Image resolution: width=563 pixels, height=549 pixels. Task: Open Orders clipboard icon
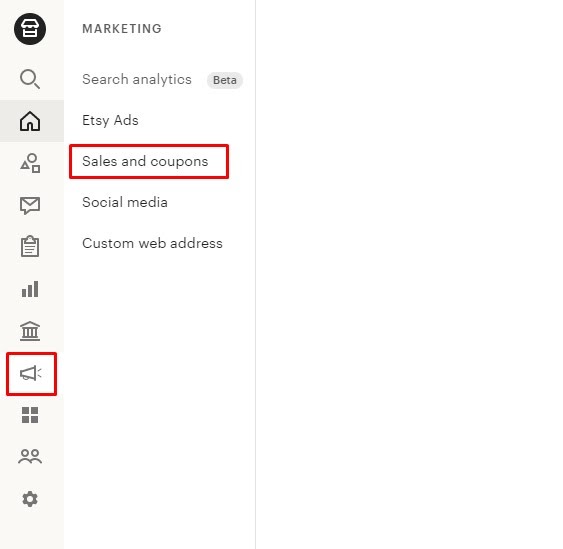30,246
